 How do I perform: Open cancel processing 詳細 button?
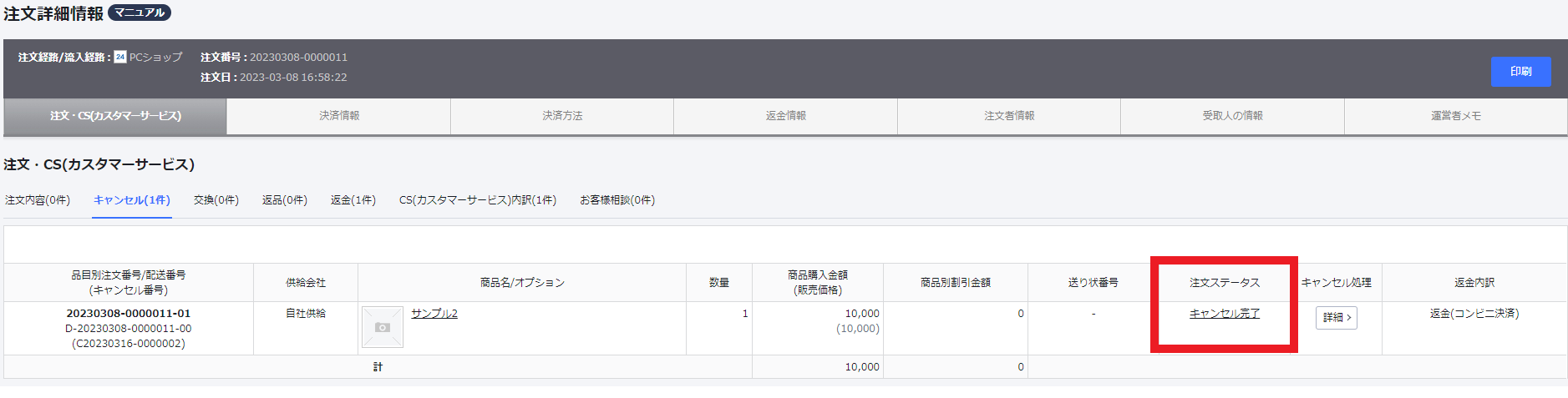(1337, 318)
